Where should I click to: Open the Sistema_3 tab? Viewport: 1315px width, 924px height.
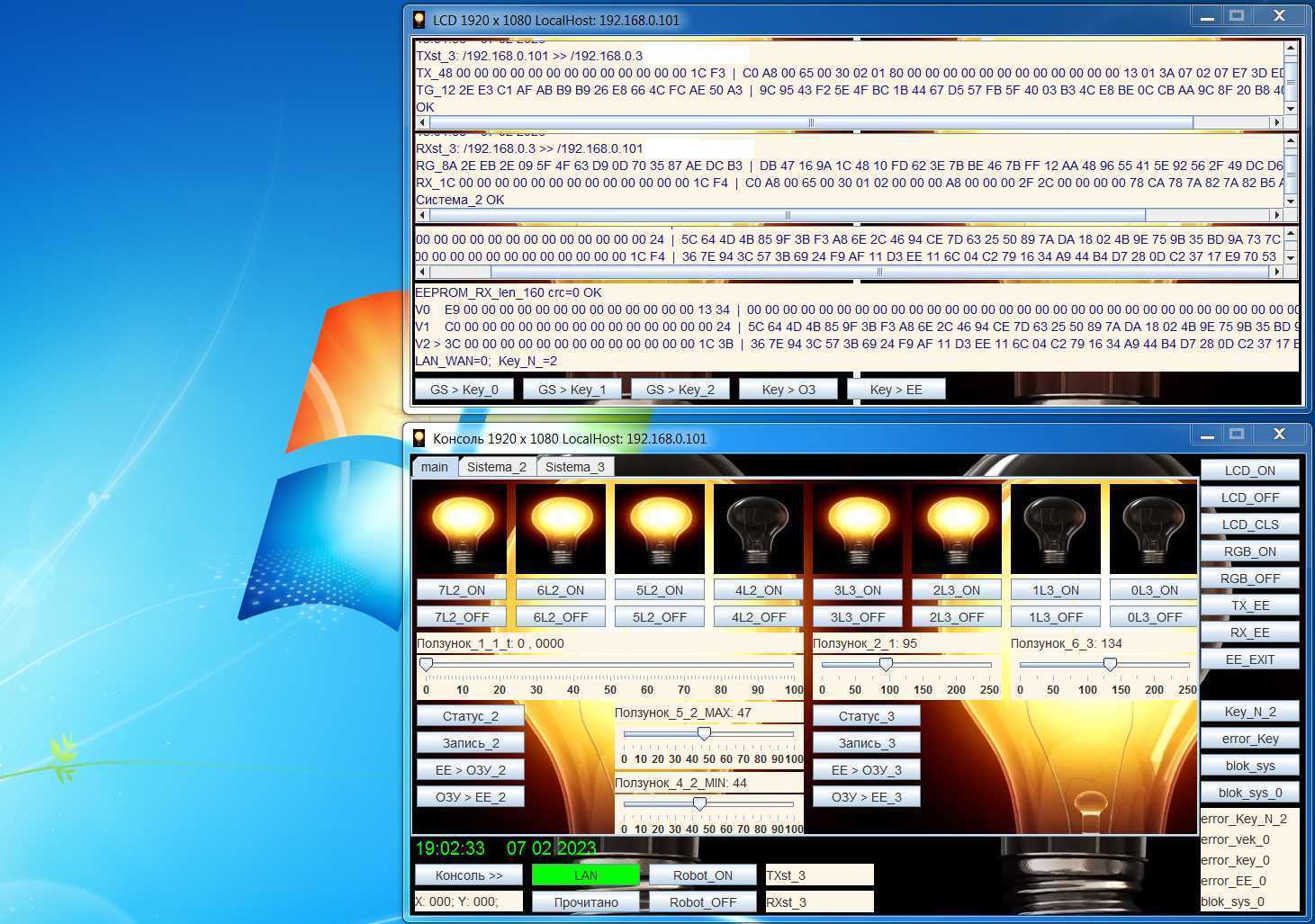(x=574, y=467)
